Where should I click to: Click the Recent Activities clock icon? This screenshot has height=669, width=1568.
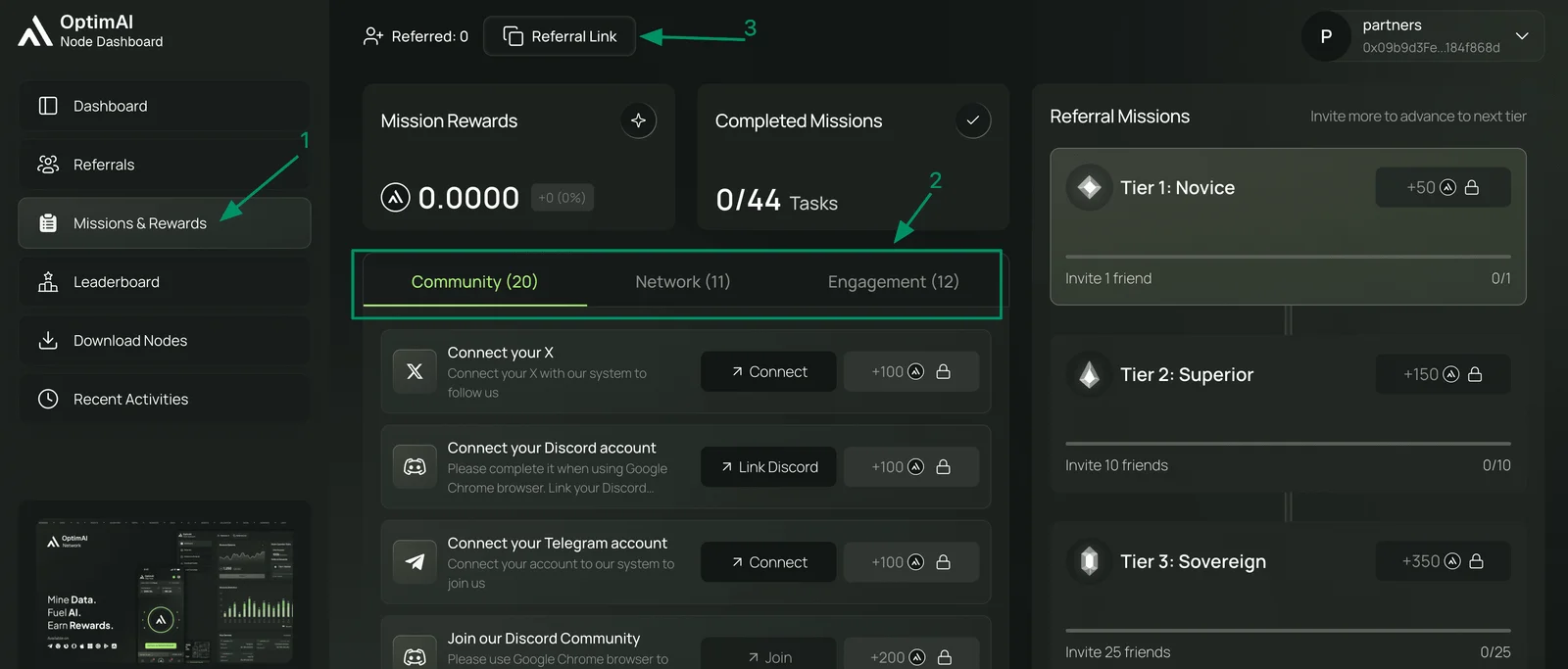48,399
